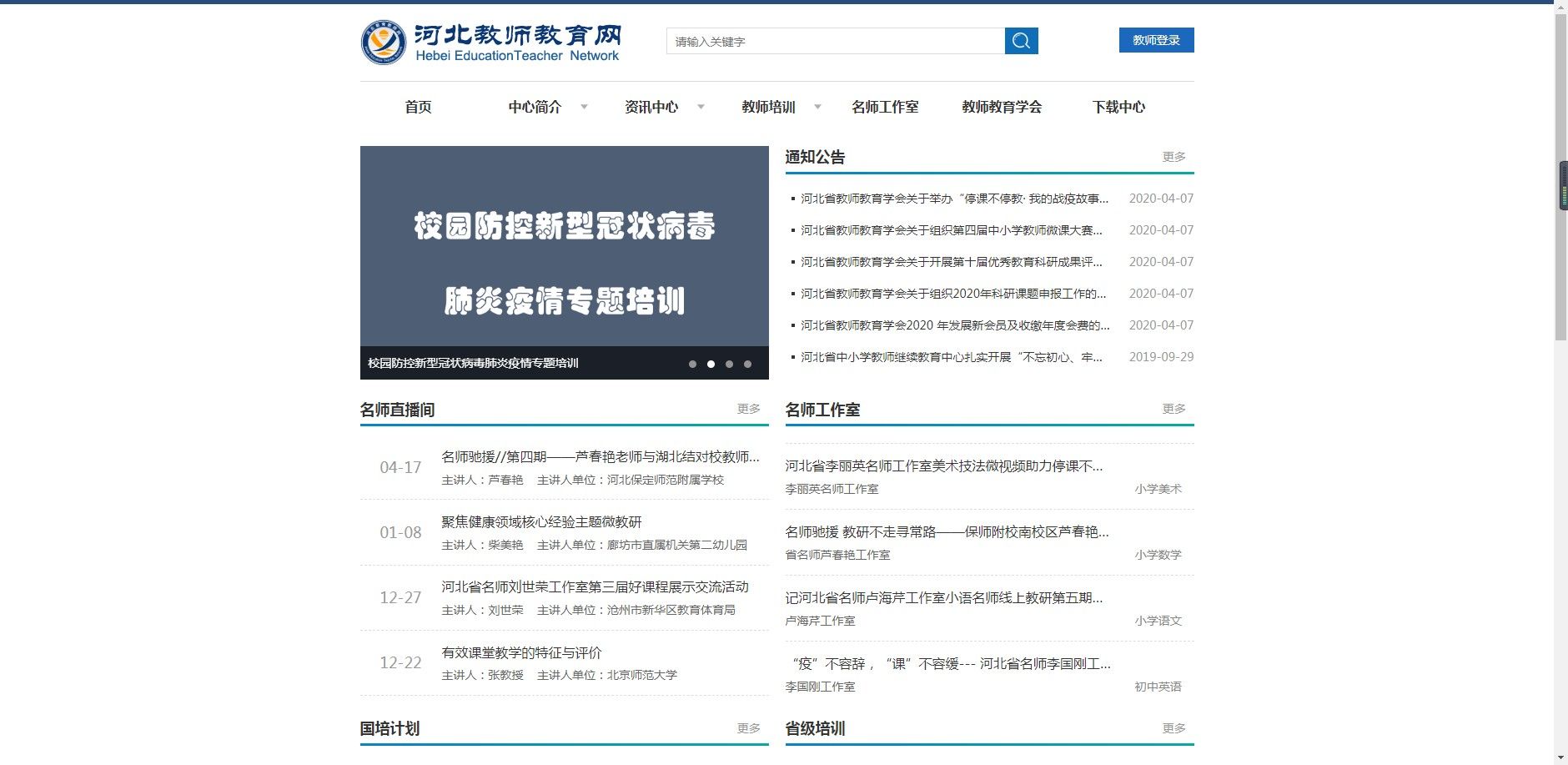Select the currently active carousel dot
1568x765 pixels.
711,364
